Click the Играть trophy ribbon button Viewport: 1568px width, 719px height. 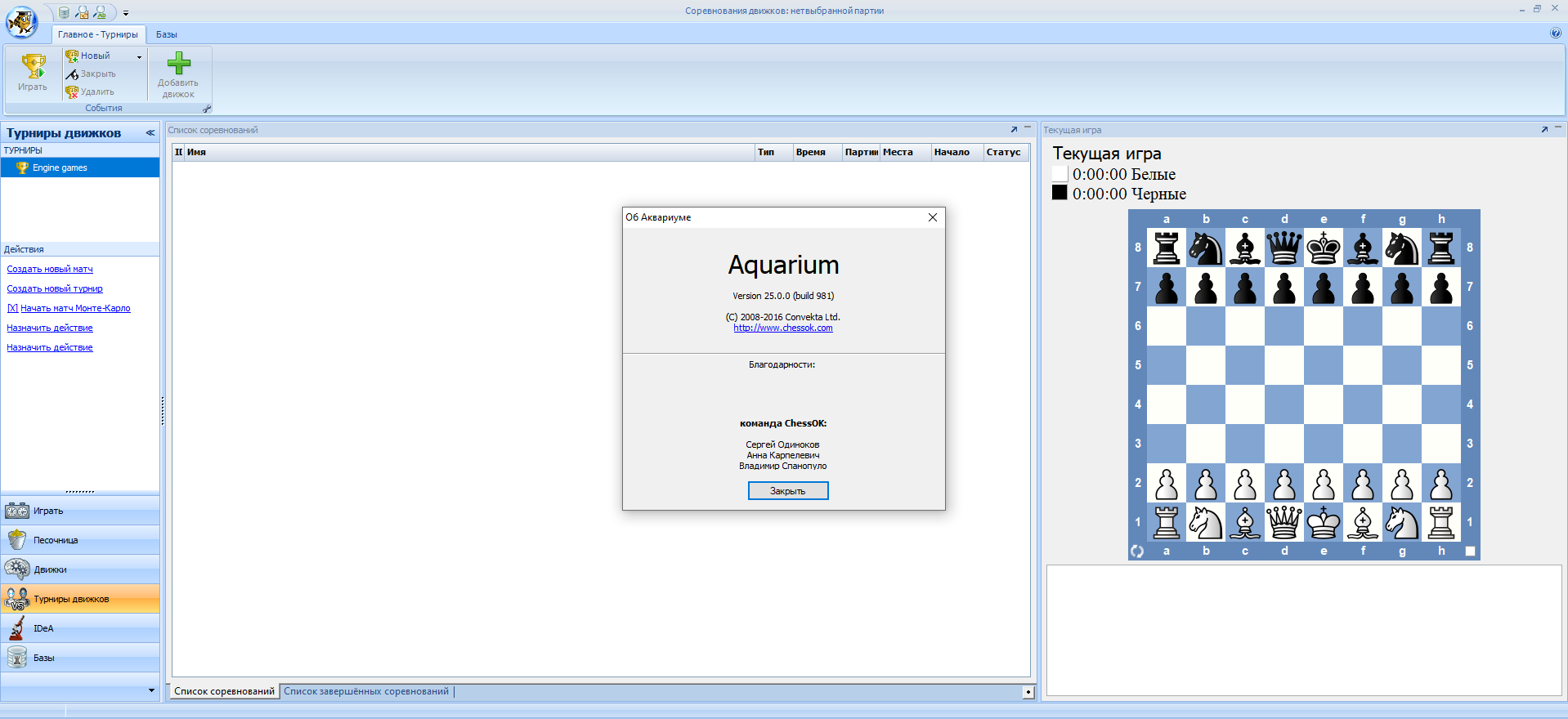coord(33,73)
